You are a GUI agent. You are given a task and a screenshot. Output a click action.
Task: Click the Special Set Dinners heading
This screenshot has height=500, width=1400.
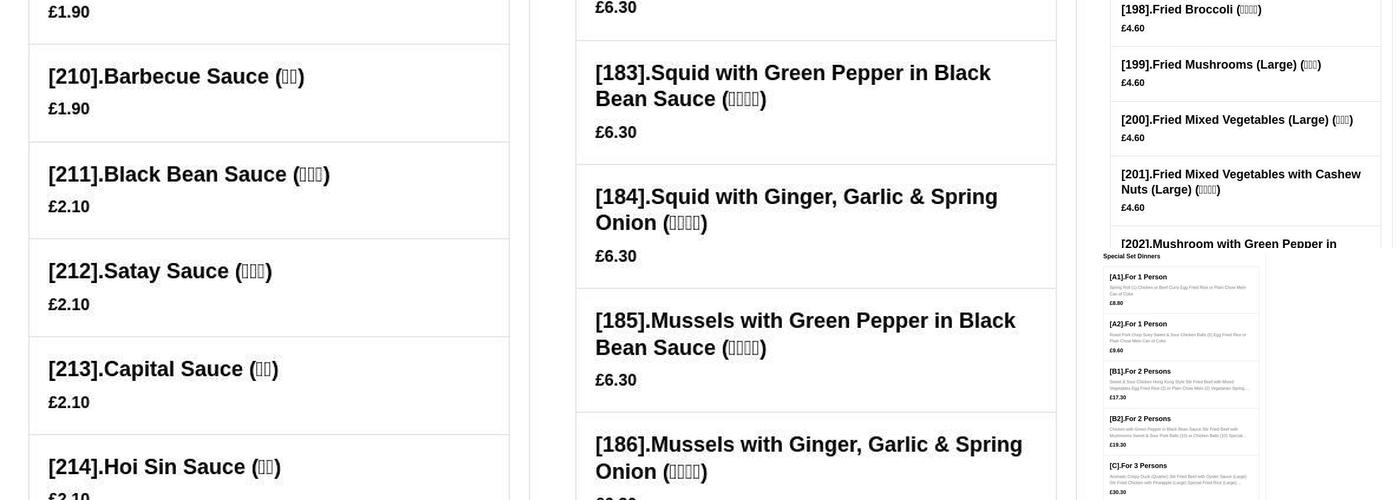[x=1132, y=257]
